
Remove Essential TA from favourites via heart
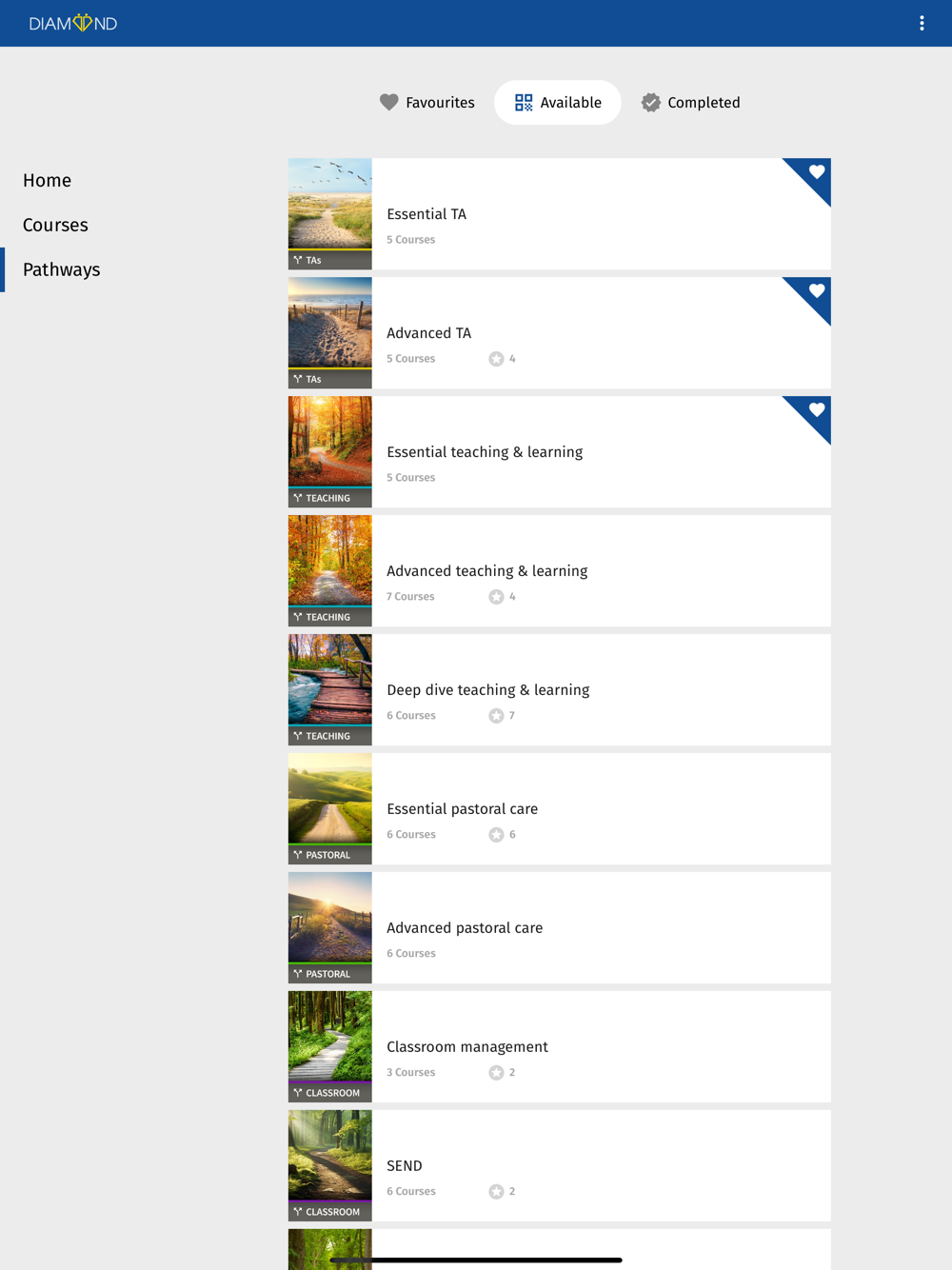click(816, 172)
